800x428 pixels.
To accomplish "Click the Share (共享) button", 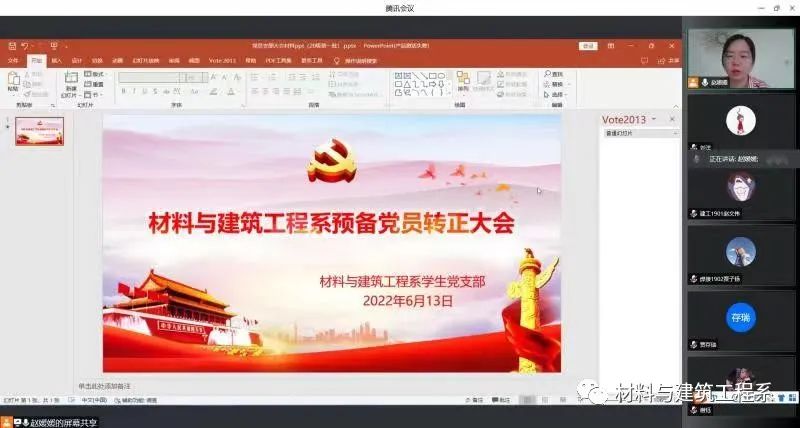I will (669, 61).
